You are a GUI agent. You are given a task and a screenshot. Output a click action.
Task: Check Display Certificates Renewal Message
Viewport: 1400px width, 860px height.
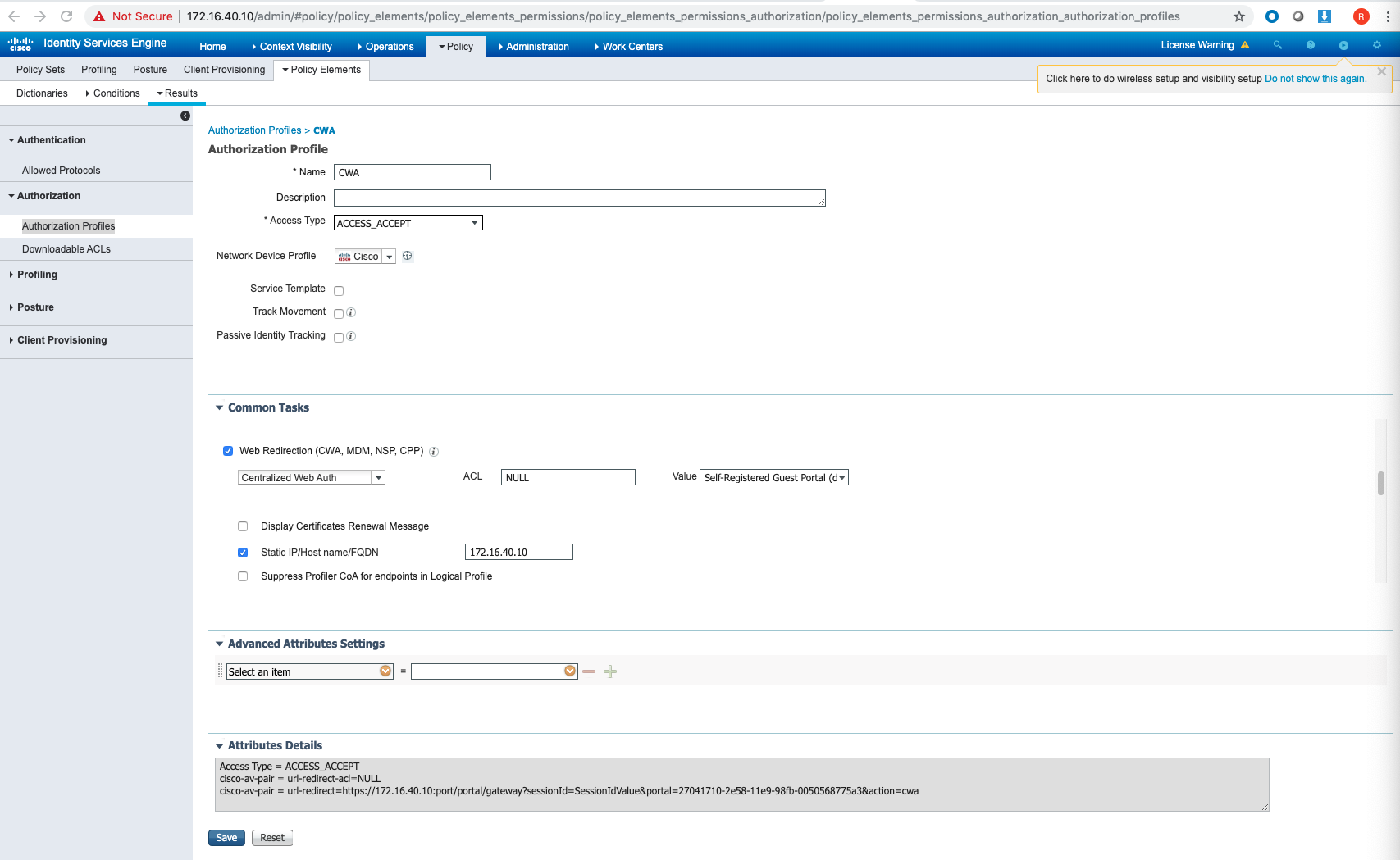coord(243,526)
